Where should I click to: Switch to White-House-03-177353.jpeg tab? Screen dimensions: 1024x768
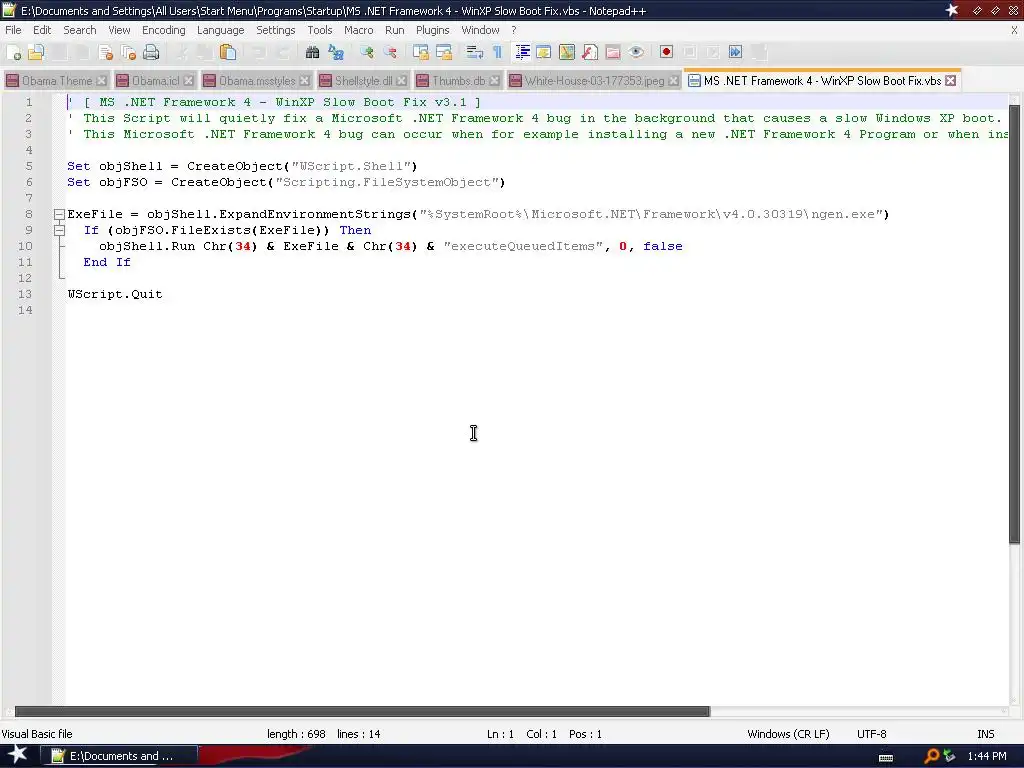[x=594, y=80]
